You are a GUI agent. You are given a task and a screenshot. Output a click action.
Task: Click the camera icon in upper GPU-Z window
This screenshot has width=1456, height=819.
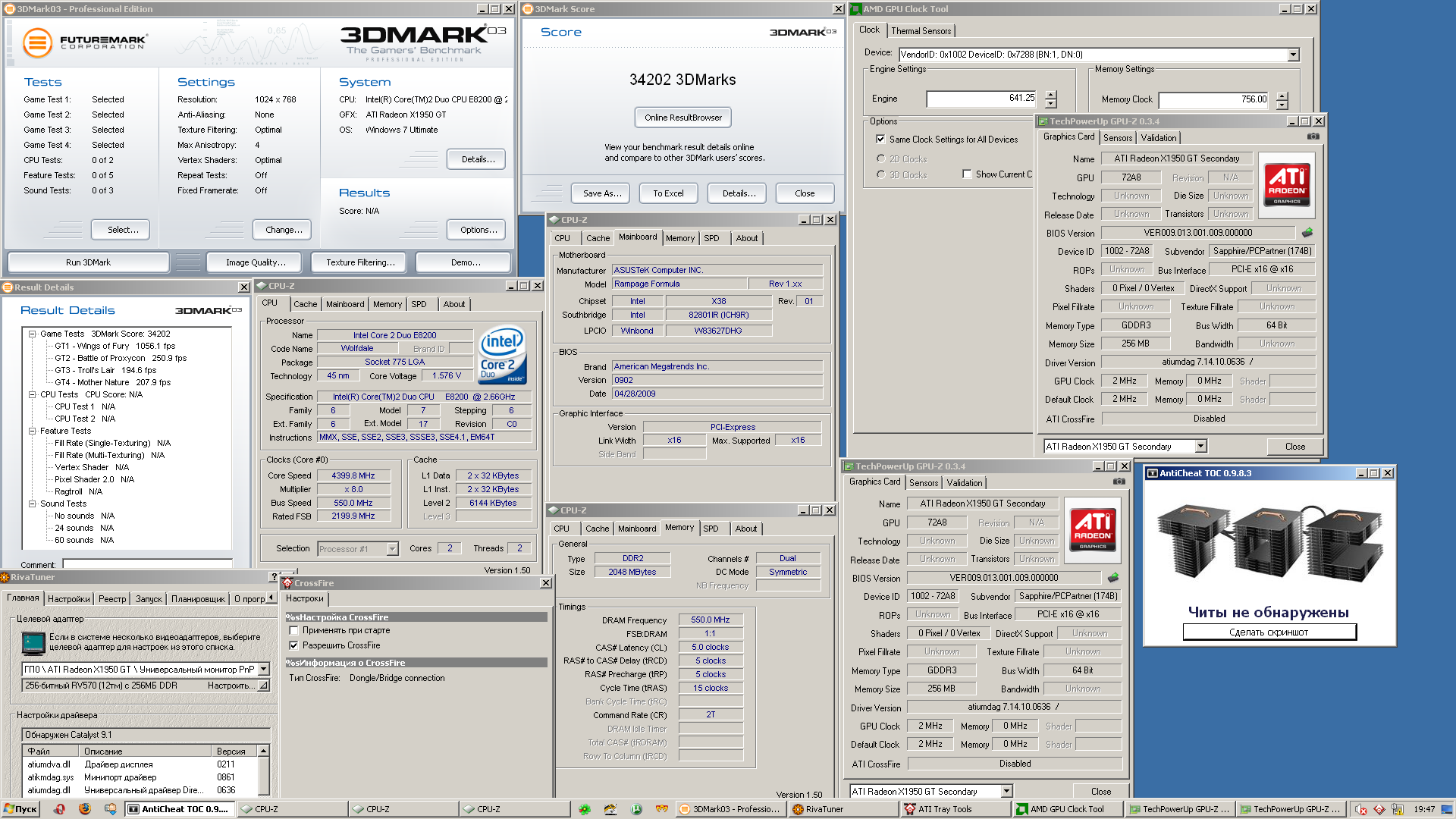point(1313,136)
